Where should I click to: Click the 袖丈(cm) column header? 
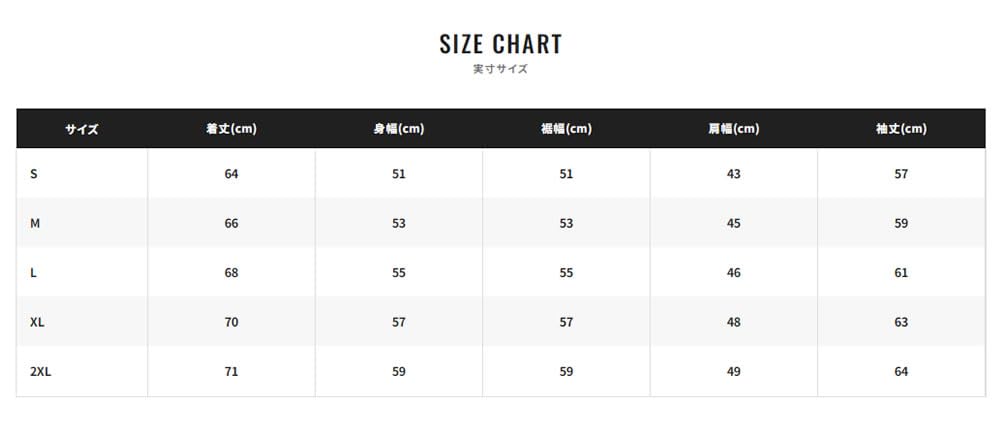click(x=901, y=129)
